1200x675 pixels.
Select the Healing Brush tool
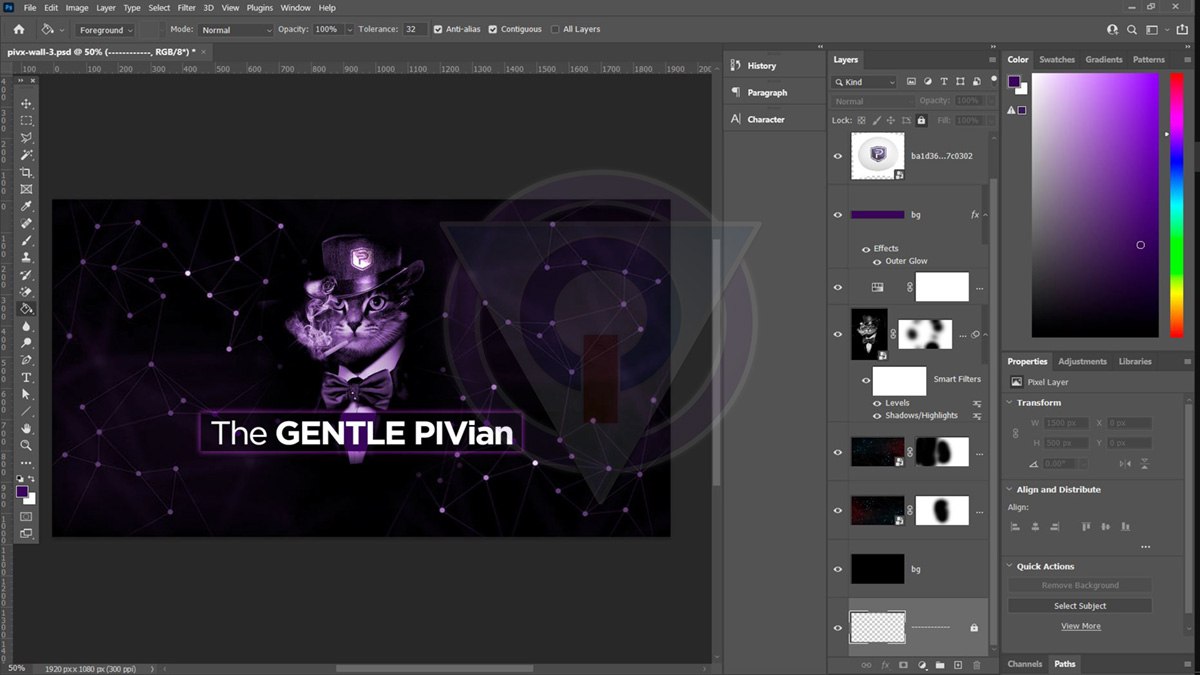pyautogui.click(x=27, y=224)
